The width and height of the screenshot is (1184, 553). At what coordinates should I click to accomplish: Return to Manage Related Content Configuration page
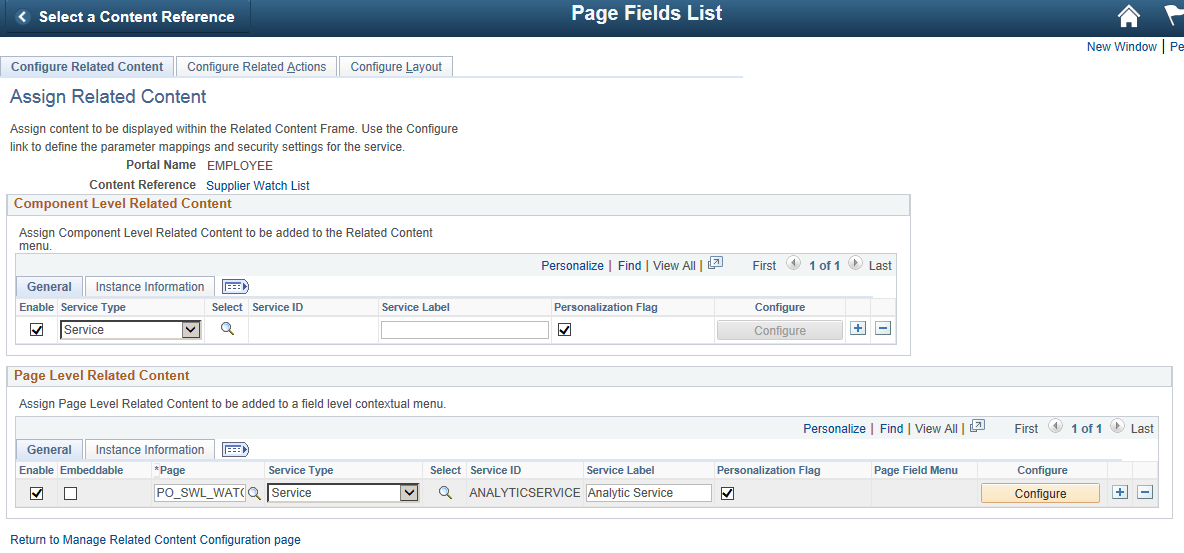[x=155, y=540]
